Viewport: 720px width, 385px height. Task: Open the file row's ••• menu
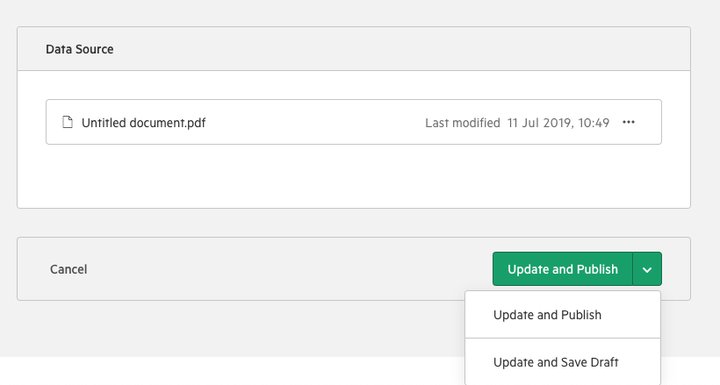click(x=629, y=122)
